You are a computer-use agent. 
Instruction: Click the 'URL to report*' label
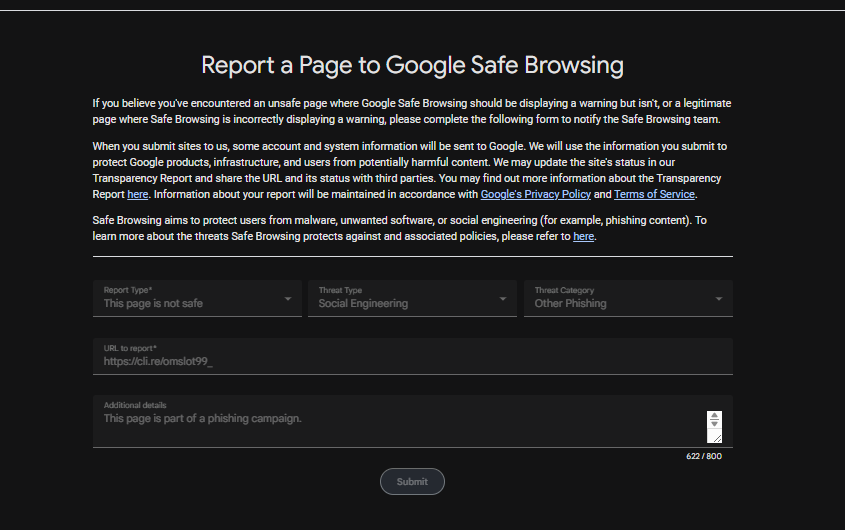pos(130,348)
